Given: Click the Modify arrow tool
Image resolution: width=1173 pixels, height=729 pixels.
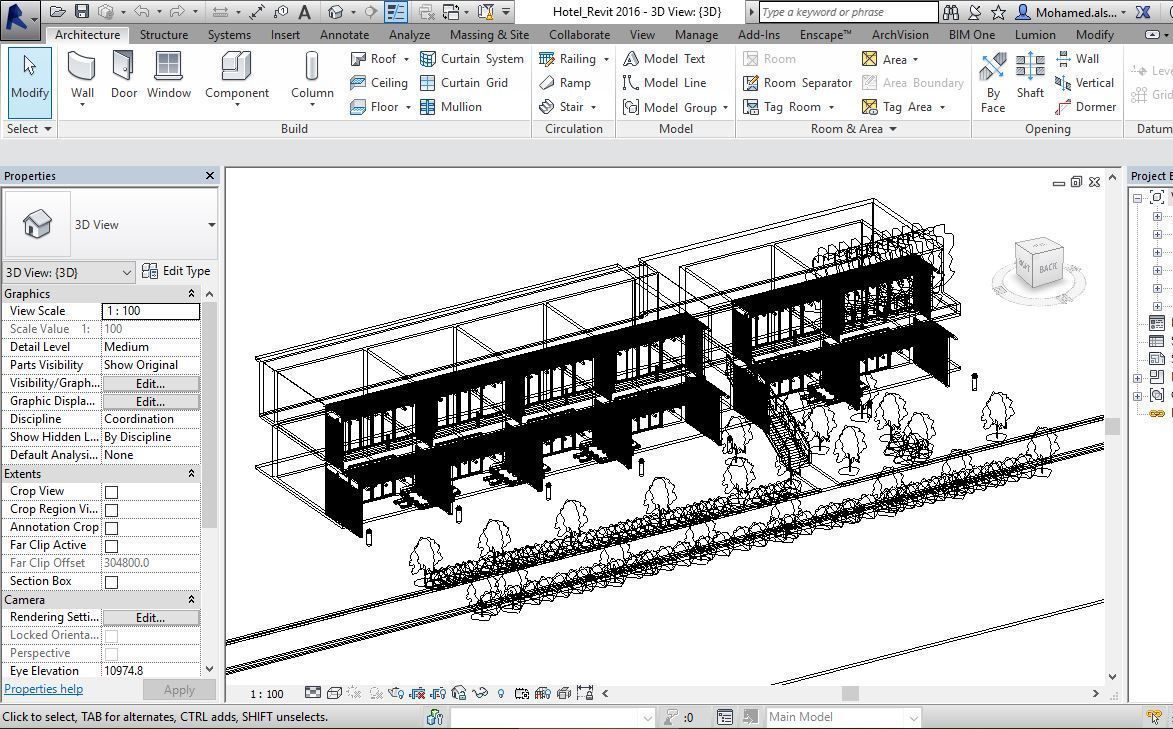Looking at the screenshot, I should pyautogui.click(x=30, y=82).
